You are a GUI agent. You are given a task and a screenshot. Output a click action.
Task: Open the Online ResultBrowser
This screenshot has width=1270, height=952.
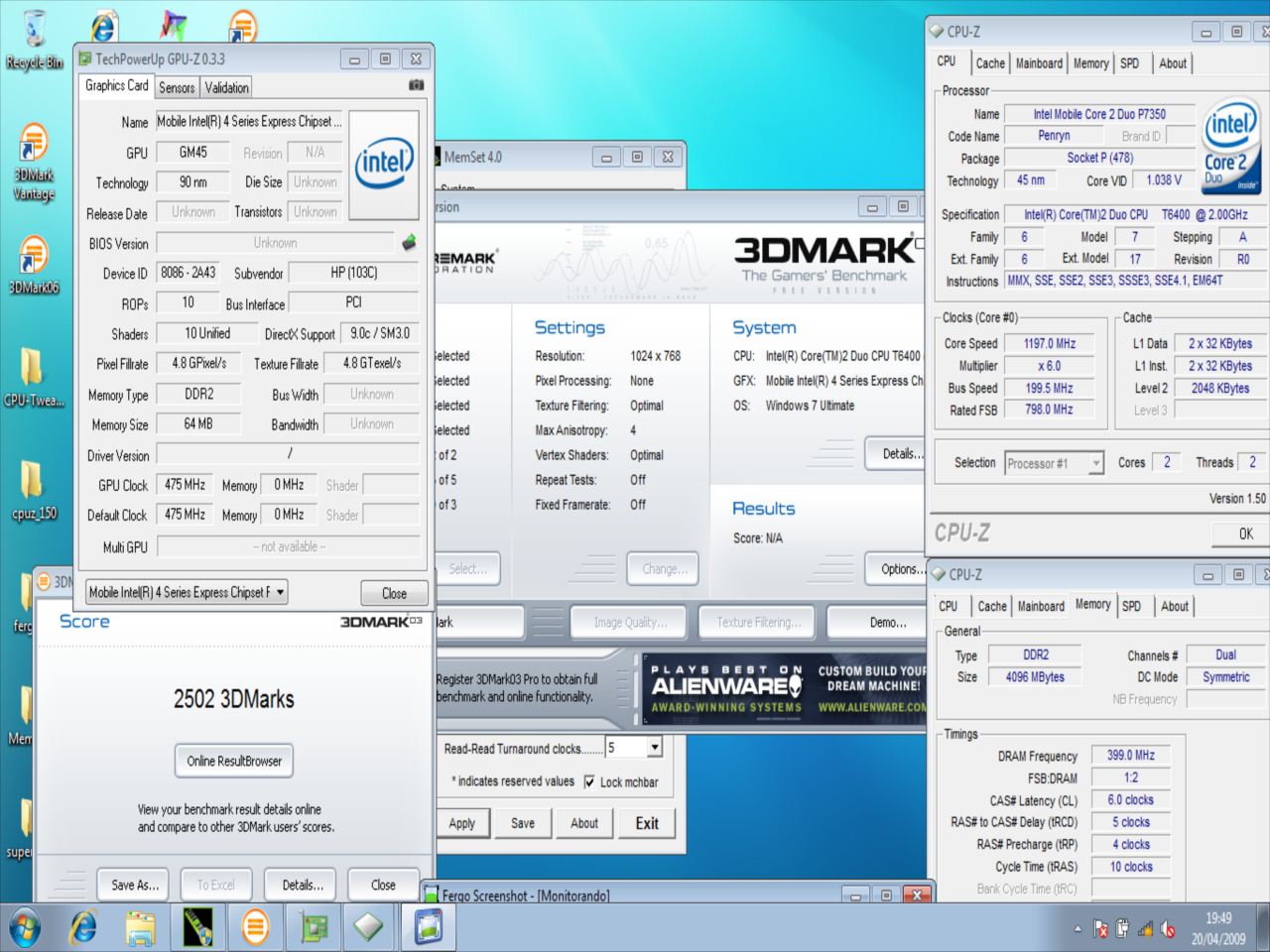pos(234,761)
